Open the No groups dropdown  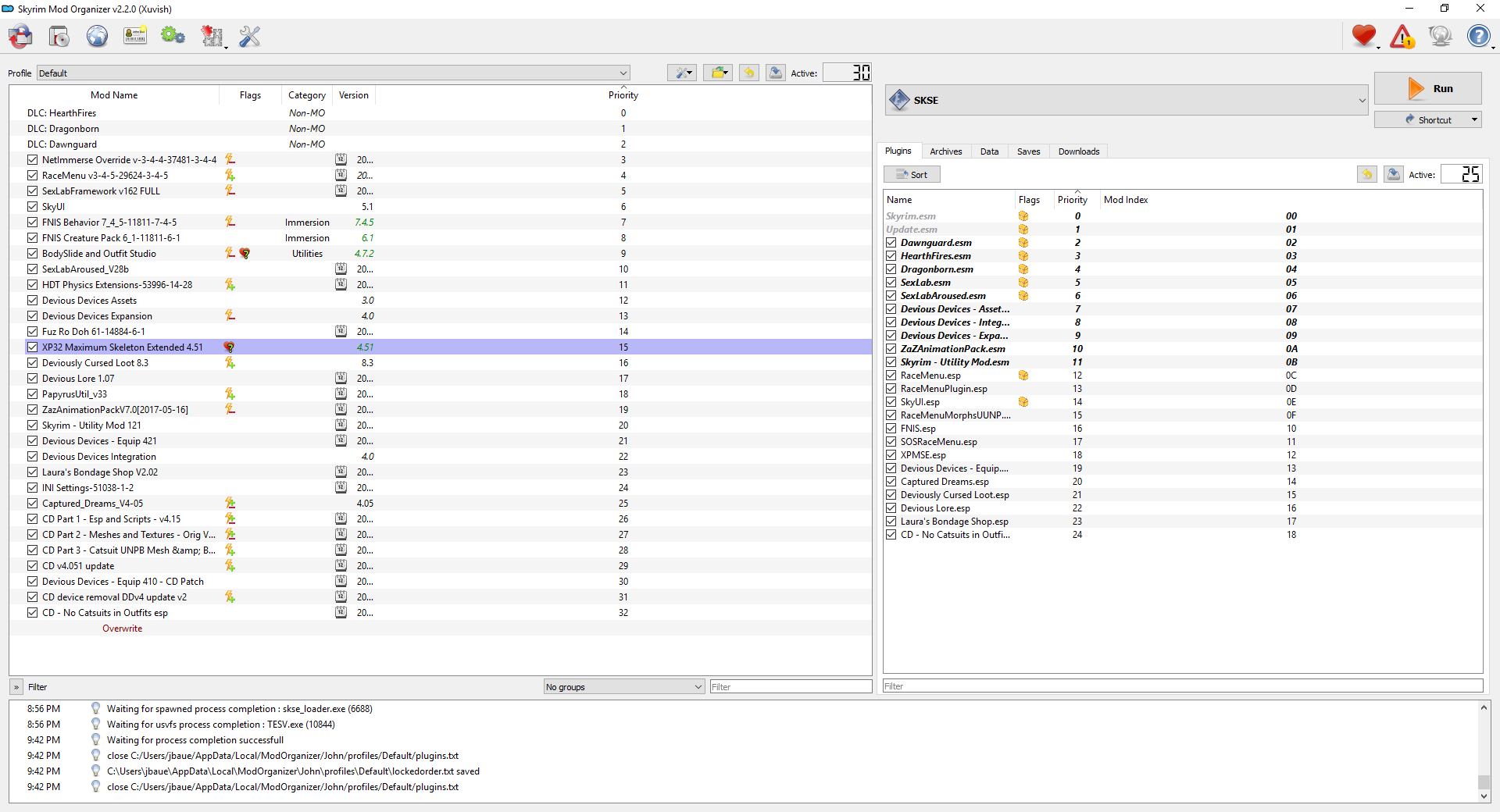click(624, 687)
